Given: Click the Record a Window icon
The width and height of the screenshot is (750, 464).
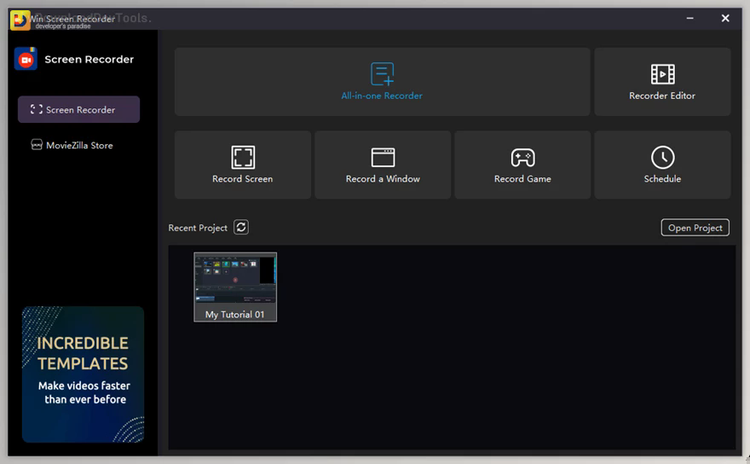Looking at the screenshot, I should pos(383,157).
